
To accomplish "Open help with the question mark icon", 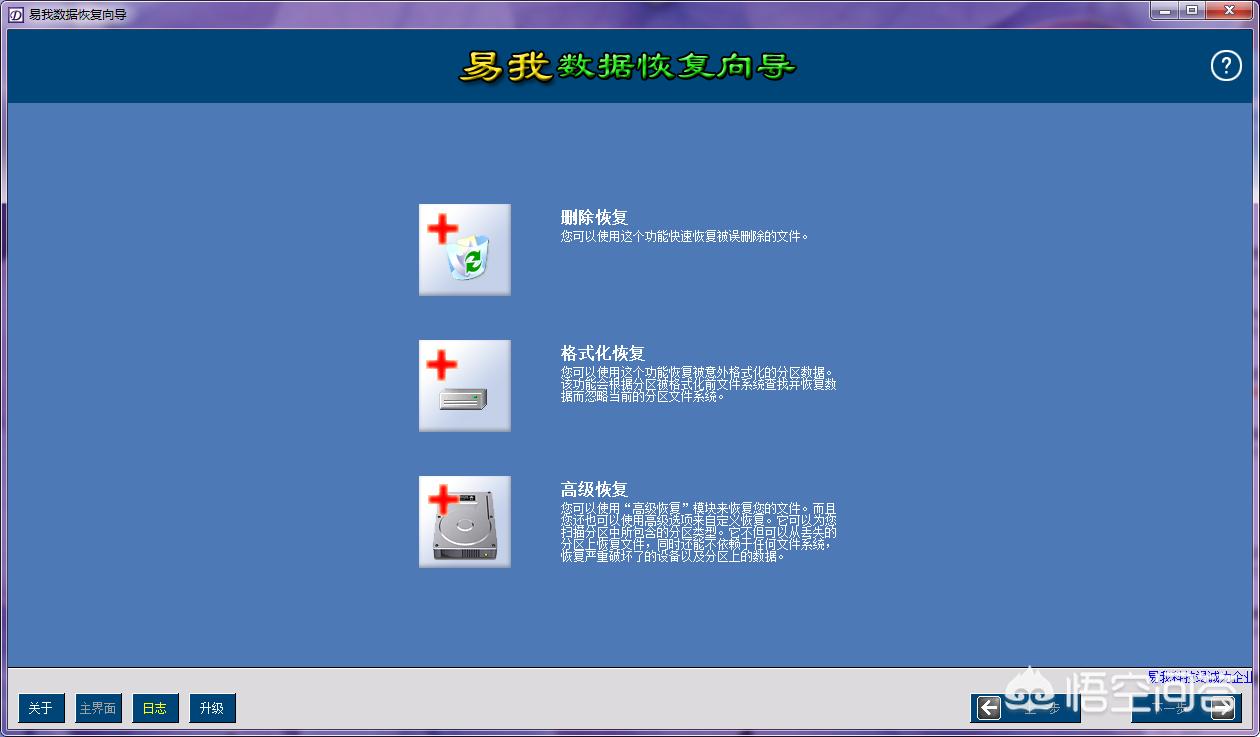I will pos(1226,66).
